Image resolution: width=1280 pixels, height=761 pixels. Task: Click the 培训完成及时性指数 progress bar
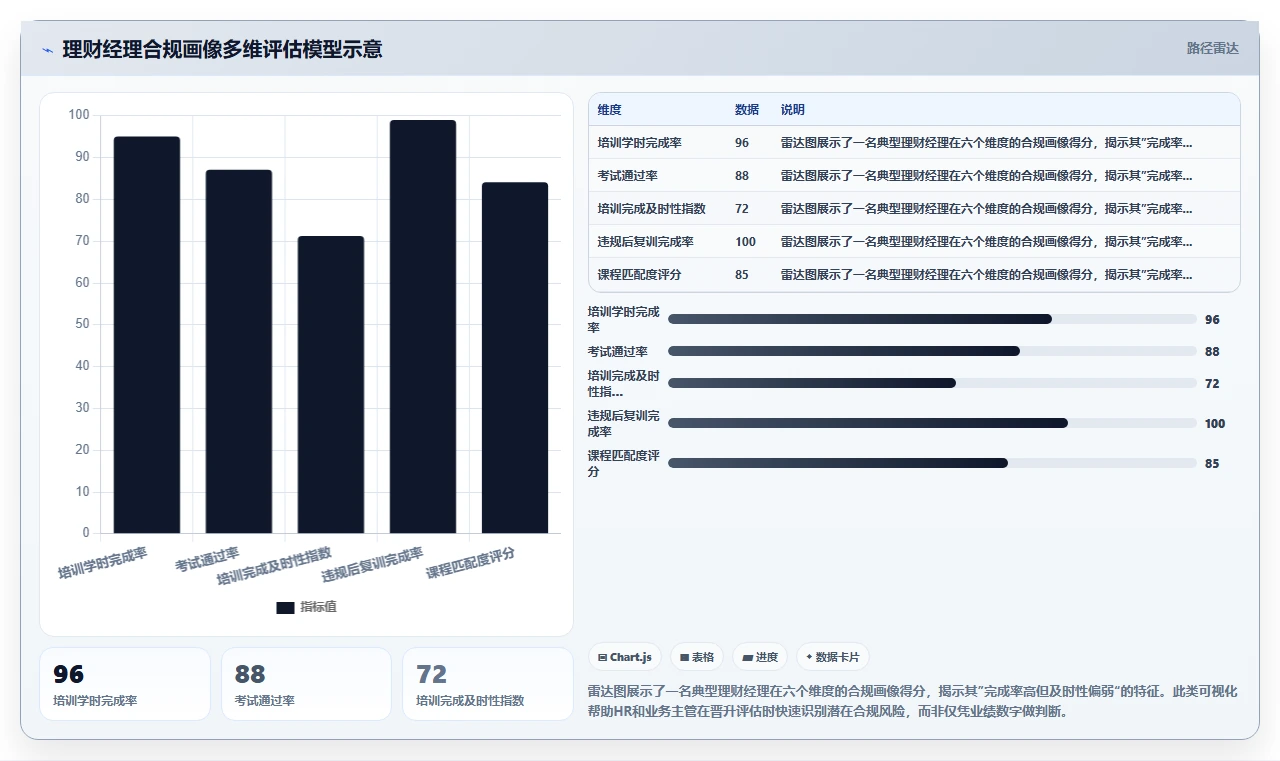coord(932,383)
